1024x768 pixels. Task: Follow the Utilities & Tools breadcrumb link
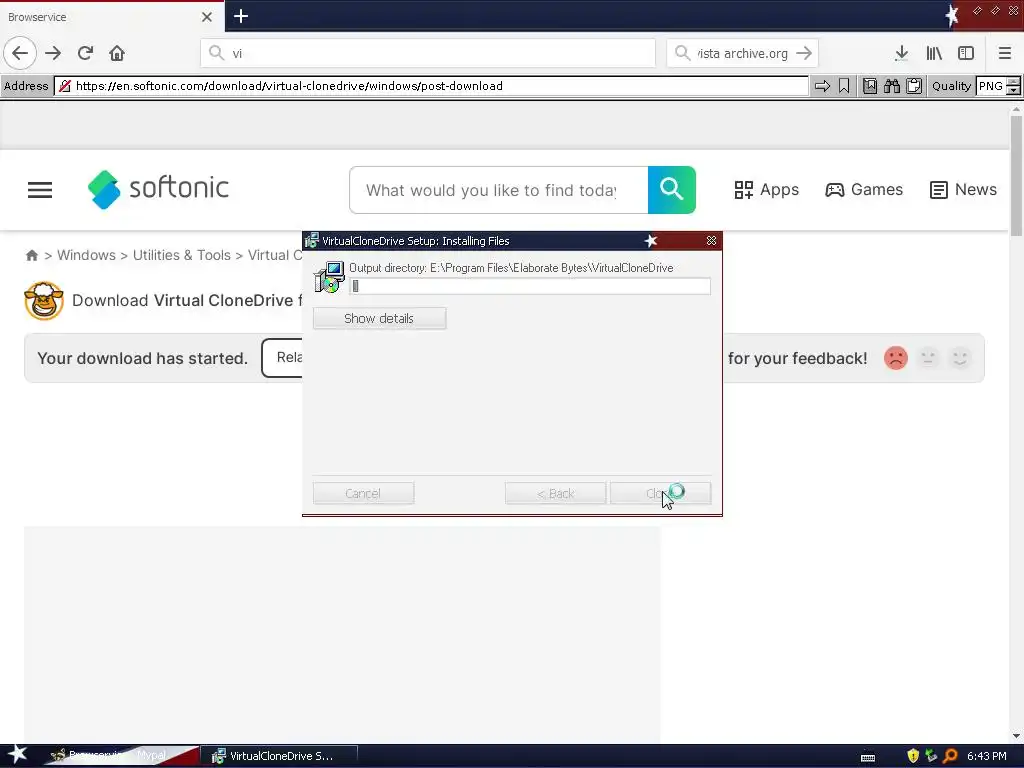182,255
